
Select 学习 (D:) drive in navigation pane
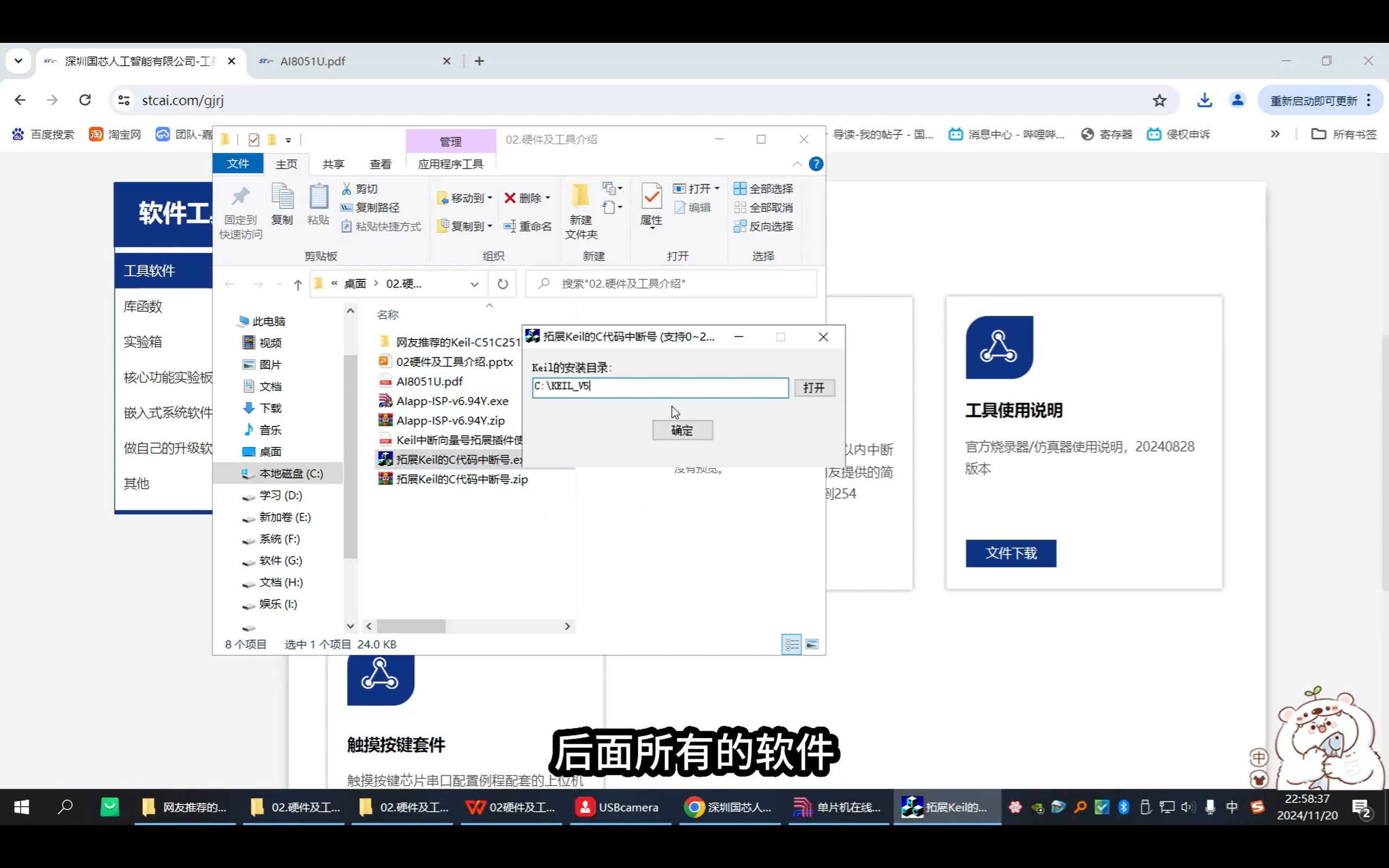280,495
